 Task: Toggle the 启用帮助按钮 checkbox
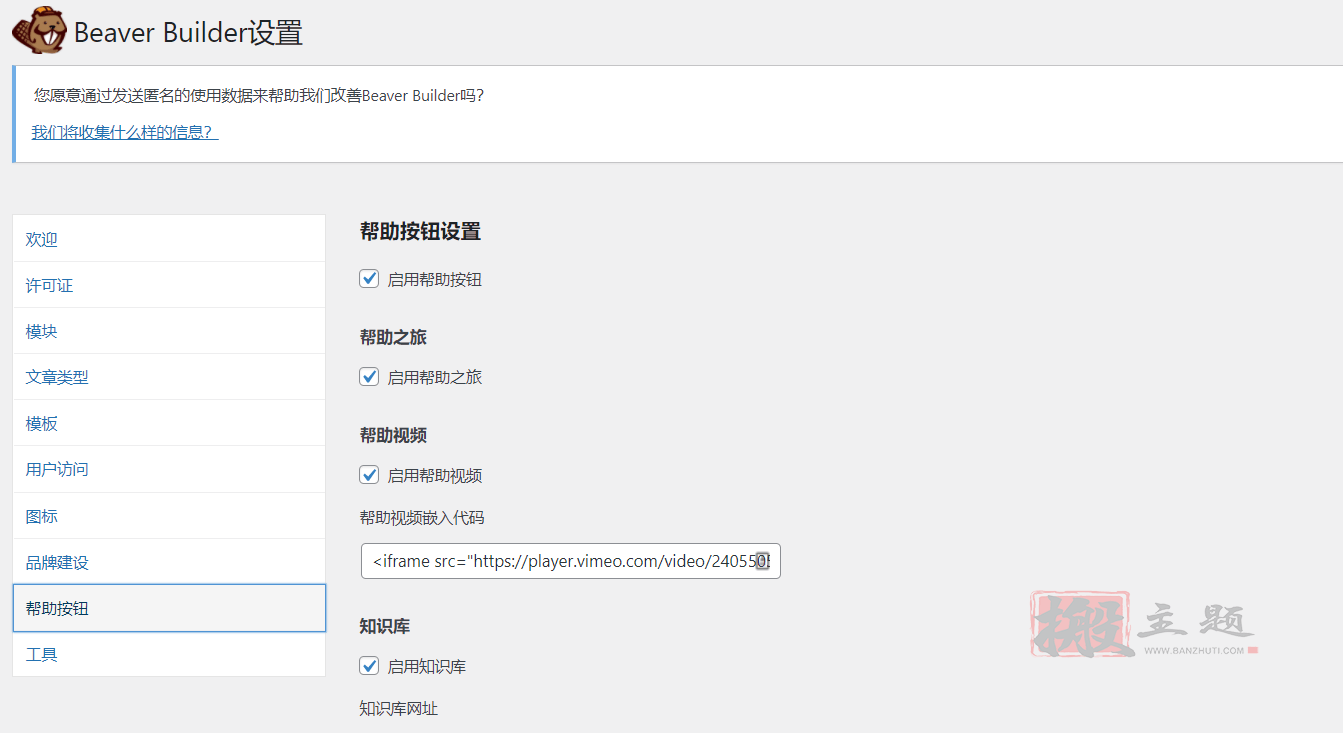[x=369, y=279]
